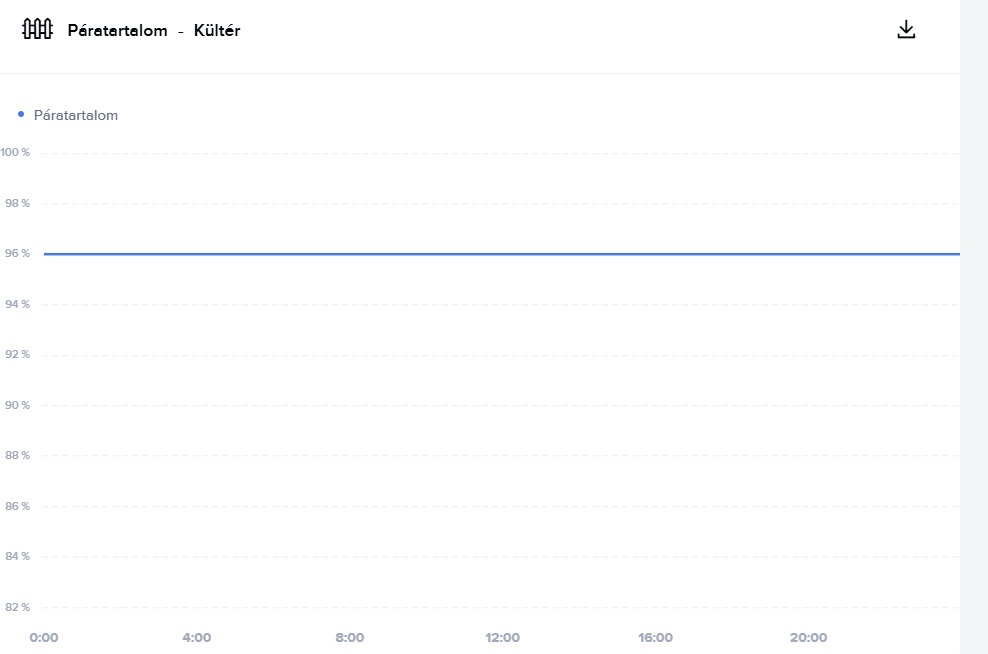988x654 pixels.
Task: Click the 98 % y-axis label
Action: click(17, 203)
